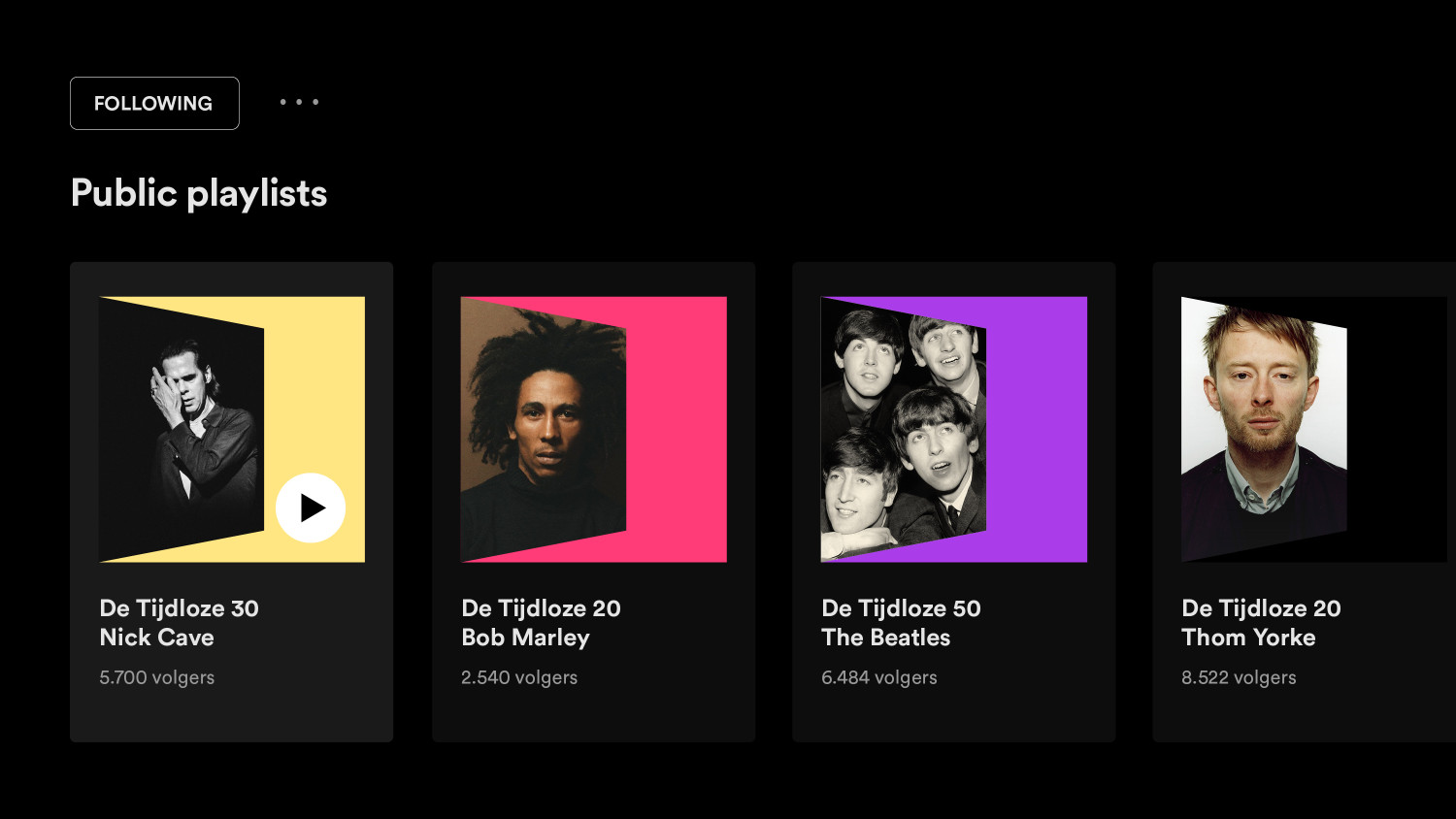Click the De Tijdloze 20 Thom Yorke title

(1261, 623)
